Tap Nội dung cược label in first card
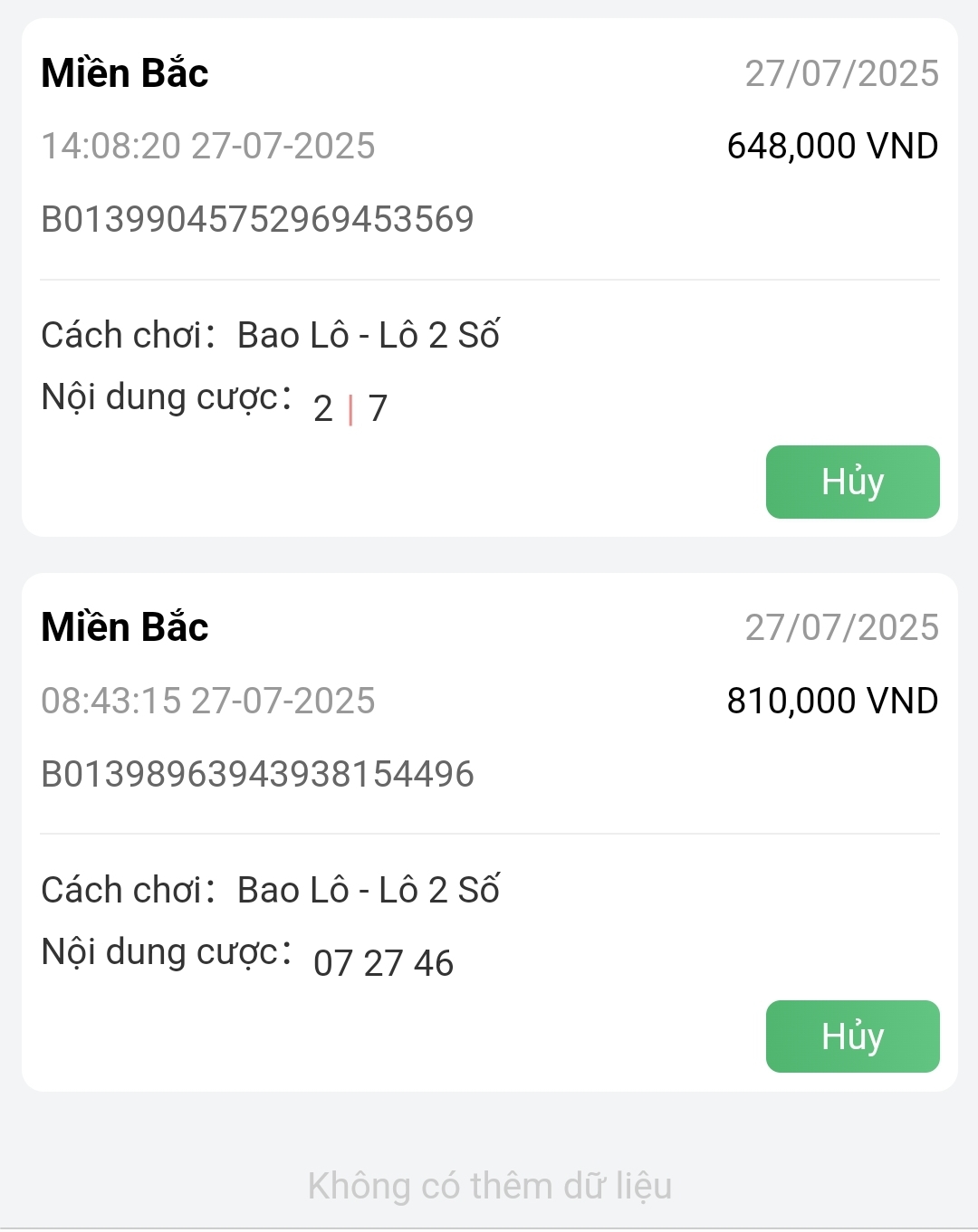 167,397
